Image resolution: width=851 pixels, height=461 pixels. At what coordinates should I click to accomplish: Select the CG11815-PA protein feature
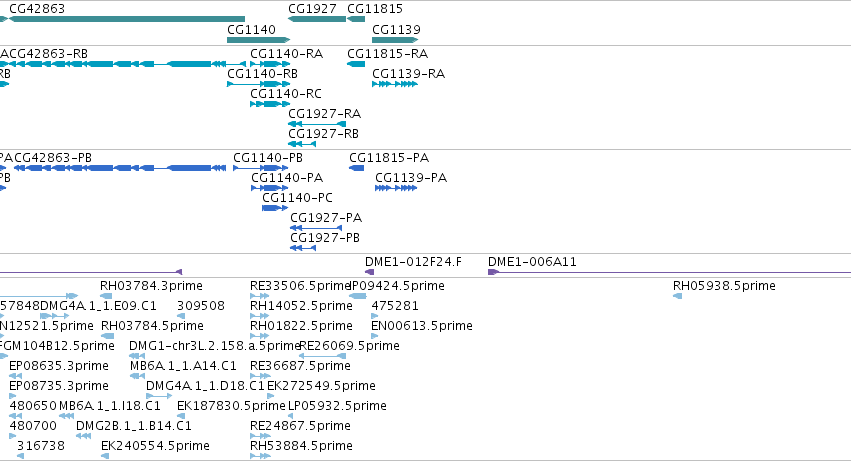click(357, 168)
